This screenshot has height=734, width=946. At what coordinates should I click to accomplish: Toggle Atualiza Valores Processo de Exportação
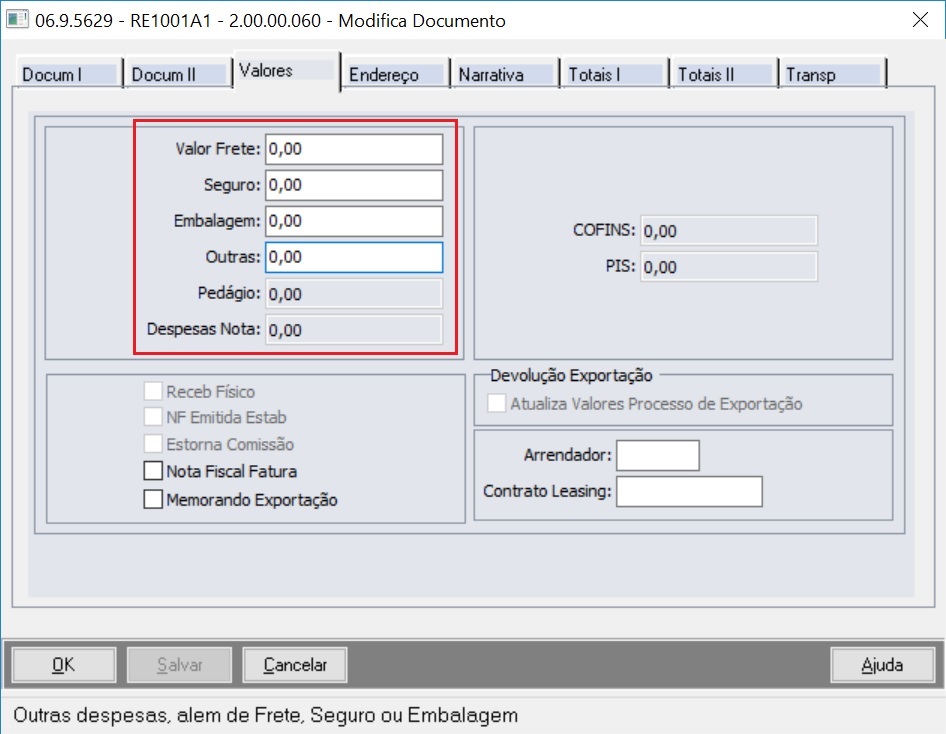point(497,403)
